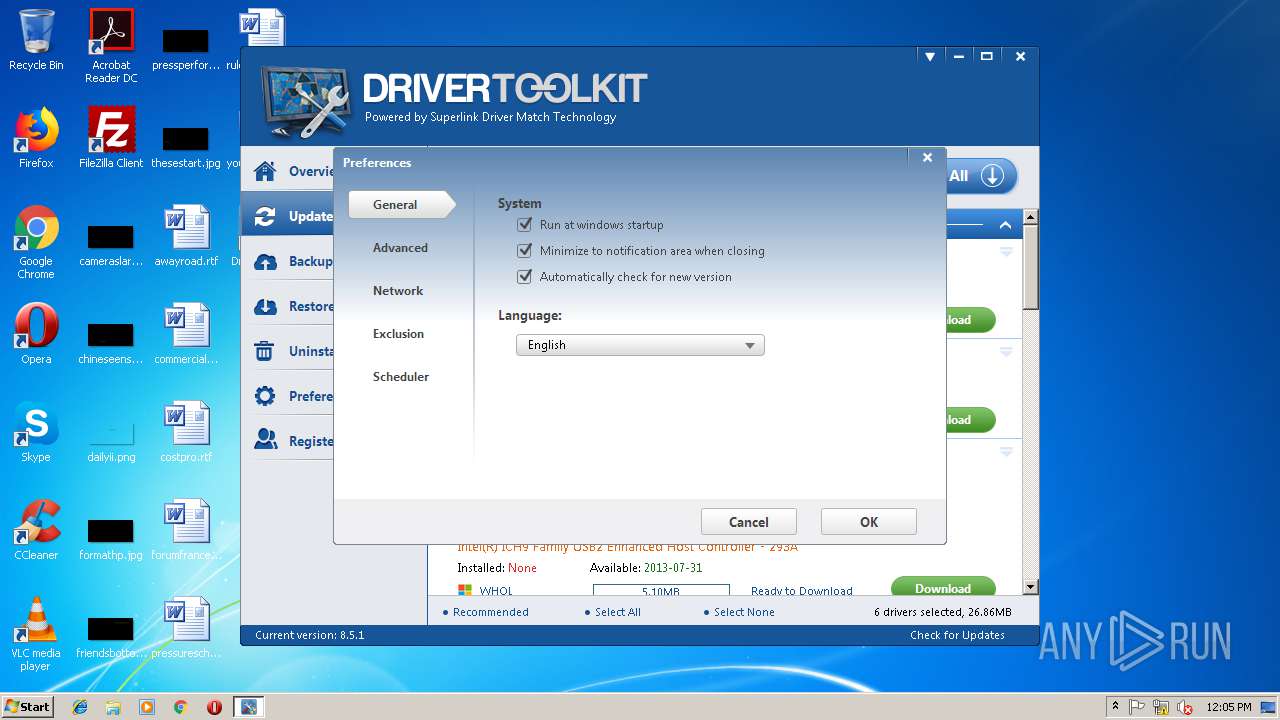The height and width of the screenshot is (720, 1280).
Task: Click the Cancel button in Preferences
Action: (749, 522)
